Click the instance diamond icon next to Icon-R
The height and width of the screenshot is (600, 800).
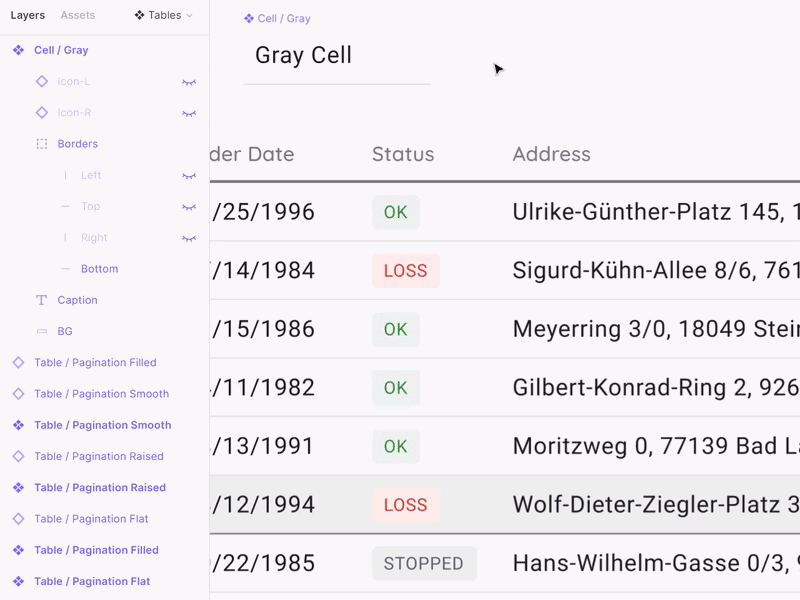click(x=42, y=112)
